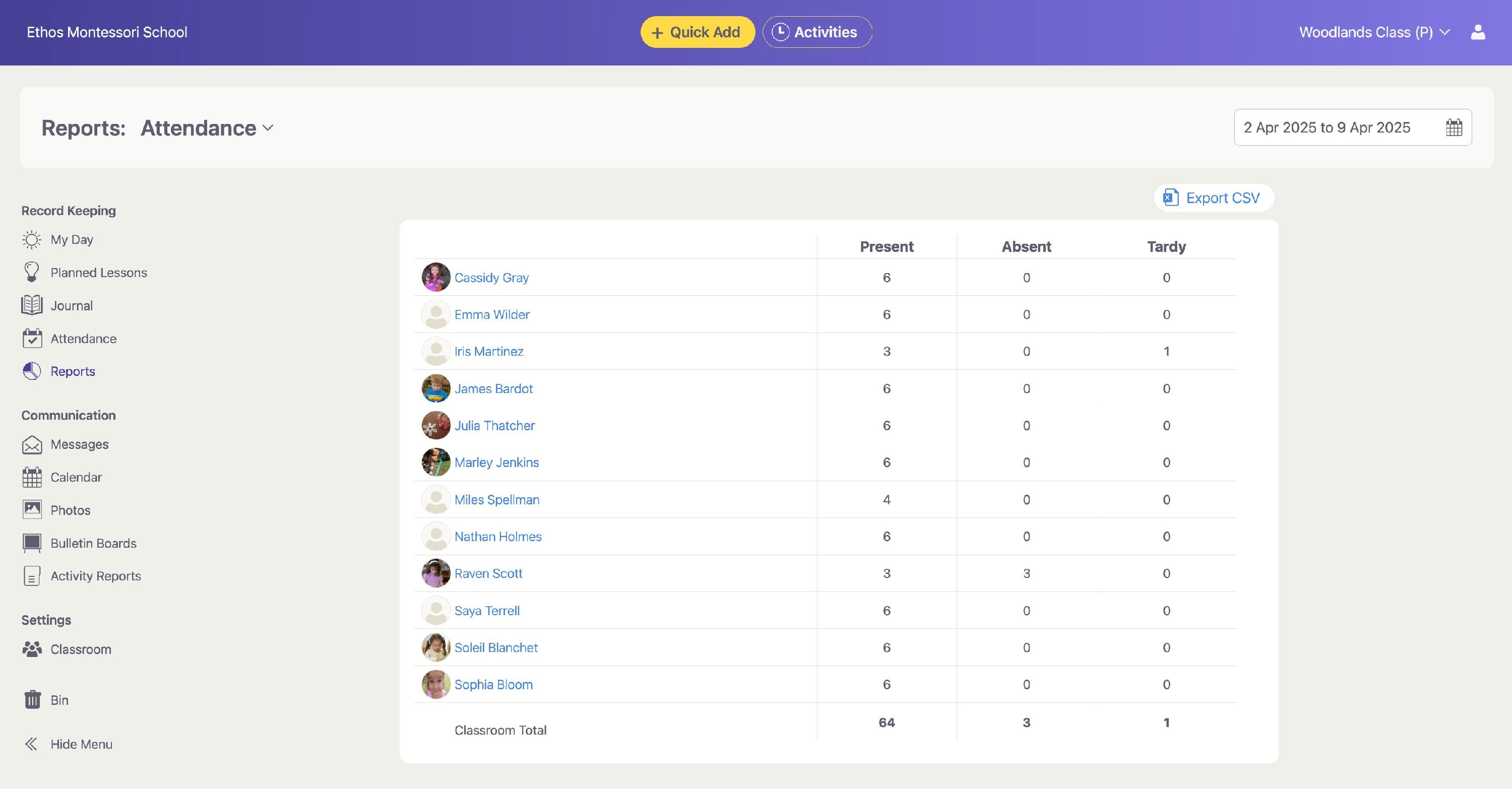Open the Bin trash icon
The width and height of the screenshot is (1512, 789).
32,699
